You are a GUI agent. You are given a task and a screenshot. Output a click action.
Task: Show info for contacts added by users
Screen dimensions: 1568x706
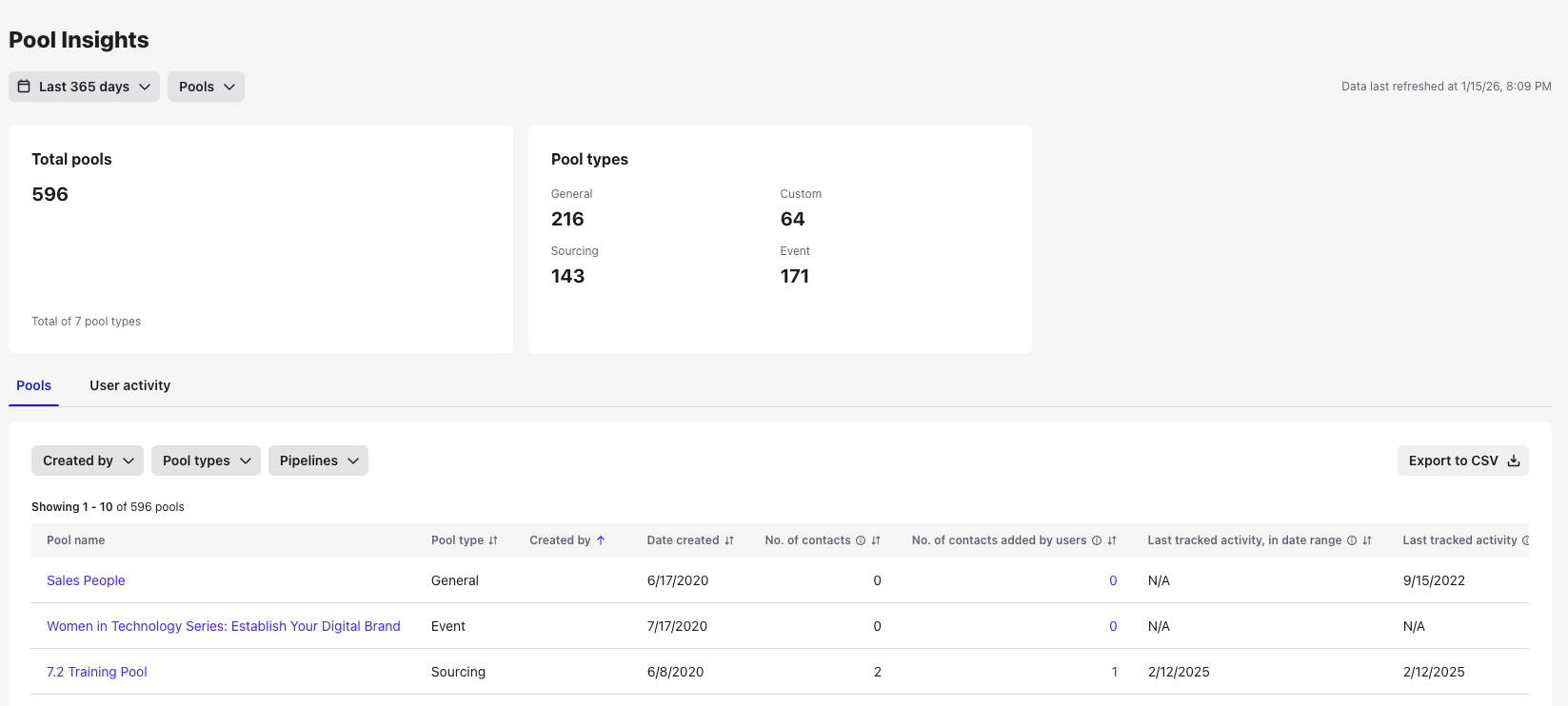pos(1097,540)
